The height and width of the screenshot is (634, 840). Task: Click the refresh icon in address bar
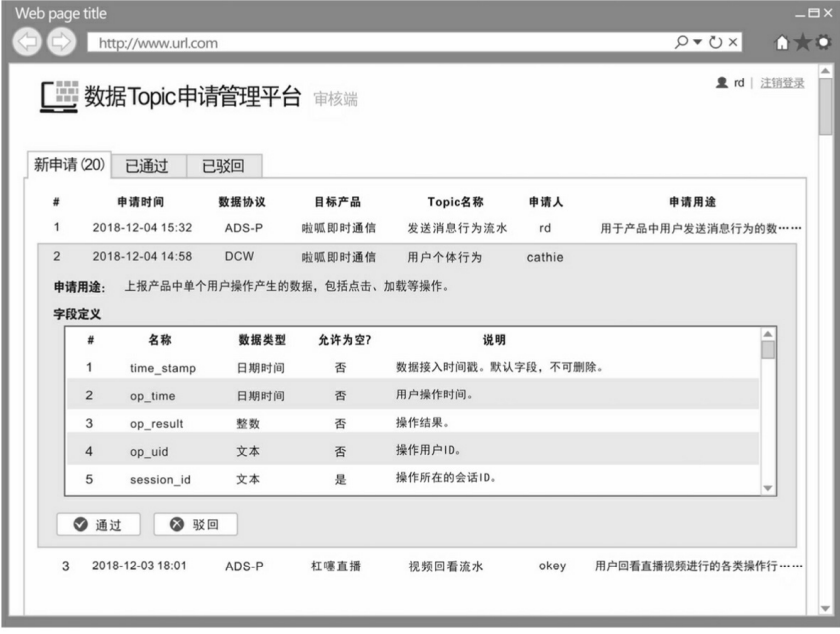pos(715,42)
